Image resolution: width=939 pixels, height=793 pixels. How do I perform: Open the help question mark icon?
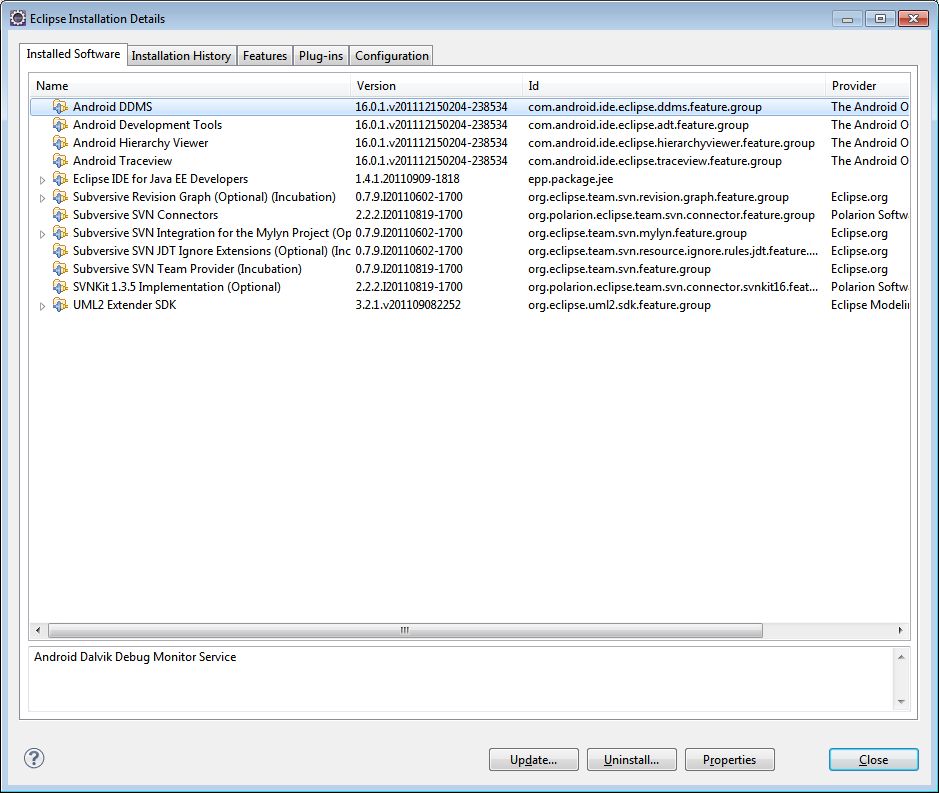click(x=34, y=758)
